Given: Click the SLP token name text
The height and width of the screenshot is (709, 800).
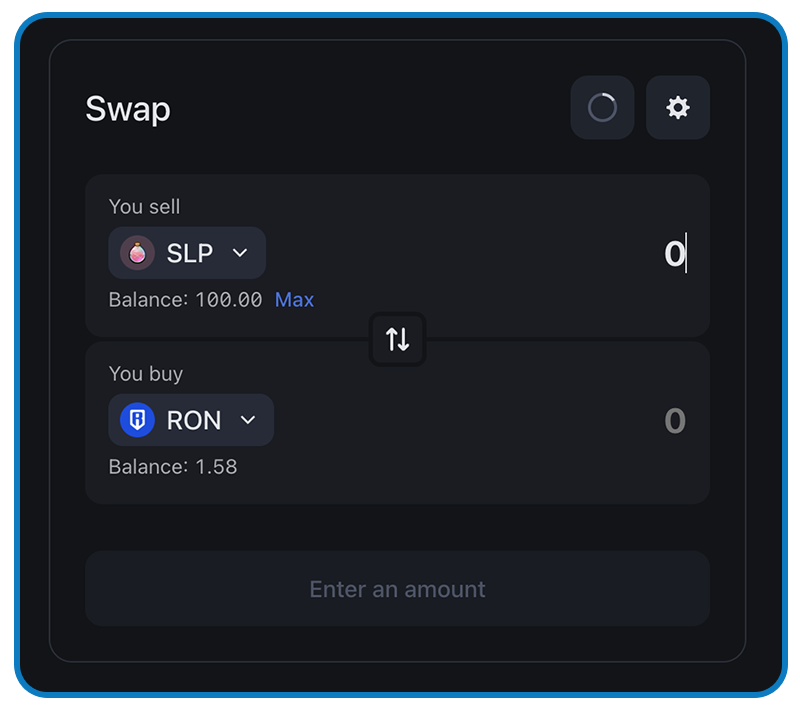Looking at the screenshot, I should coord(190,253).
